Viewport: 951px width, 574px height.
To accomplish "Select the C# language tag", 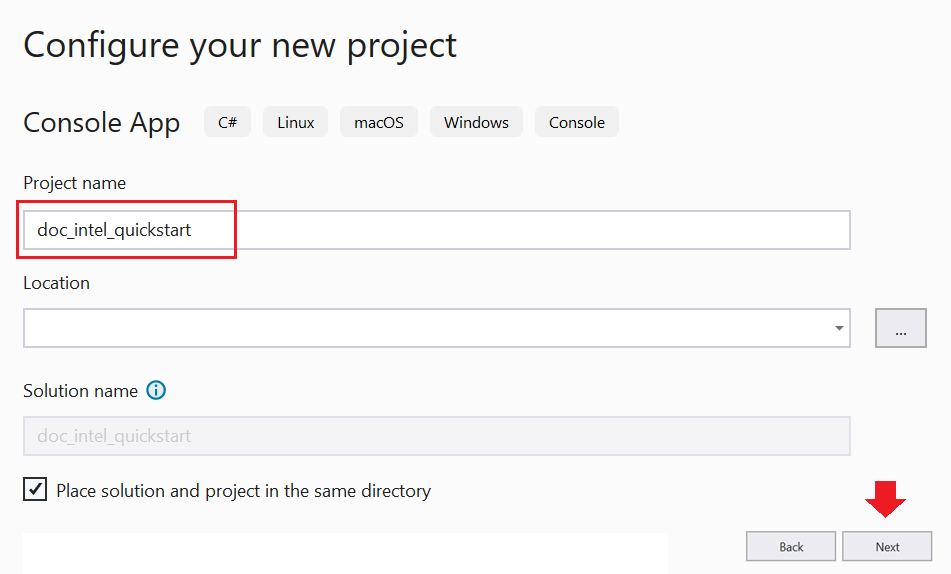I will 227,122.
